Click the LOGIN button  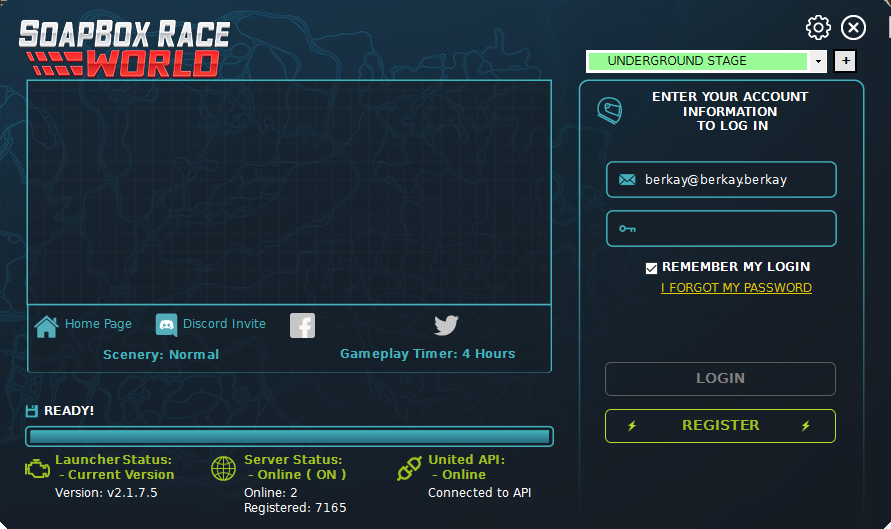(x=721, y=378)
